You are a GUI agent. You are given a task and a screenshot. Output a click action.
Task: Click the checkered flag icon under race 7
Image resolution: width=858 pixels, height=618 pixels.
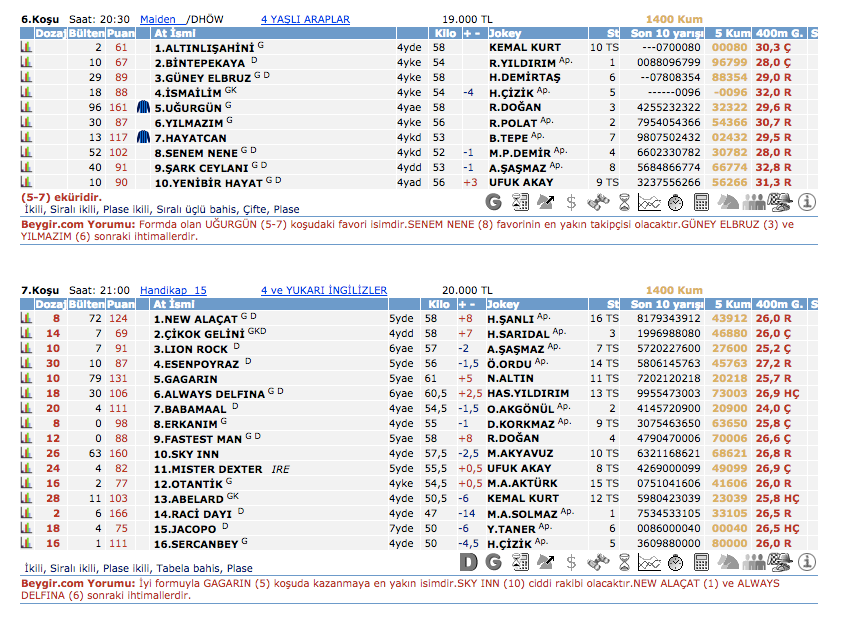[x=781, y=562]
